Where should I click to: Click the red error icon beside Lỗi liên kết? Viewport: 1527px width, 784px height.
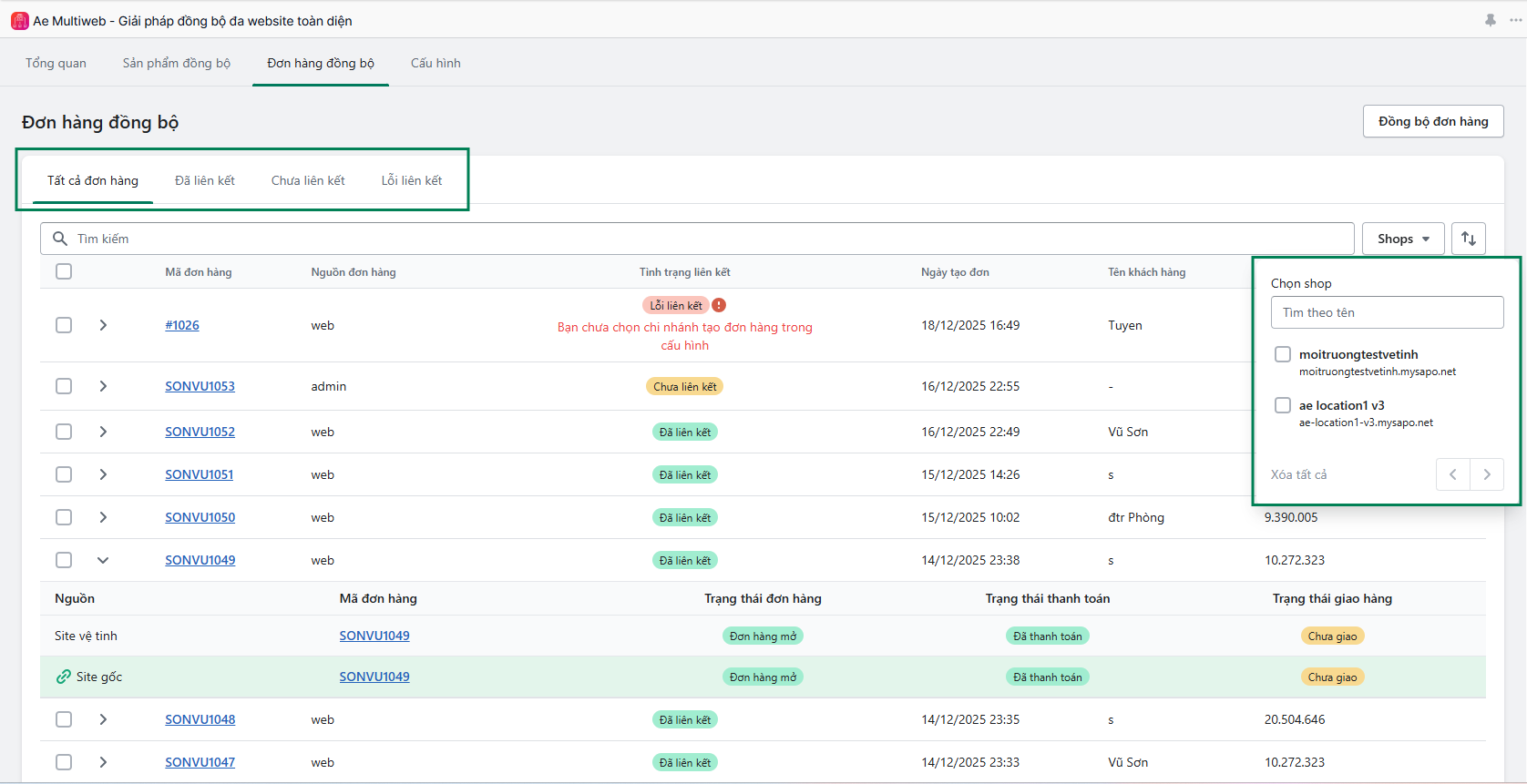click(719, 306)
